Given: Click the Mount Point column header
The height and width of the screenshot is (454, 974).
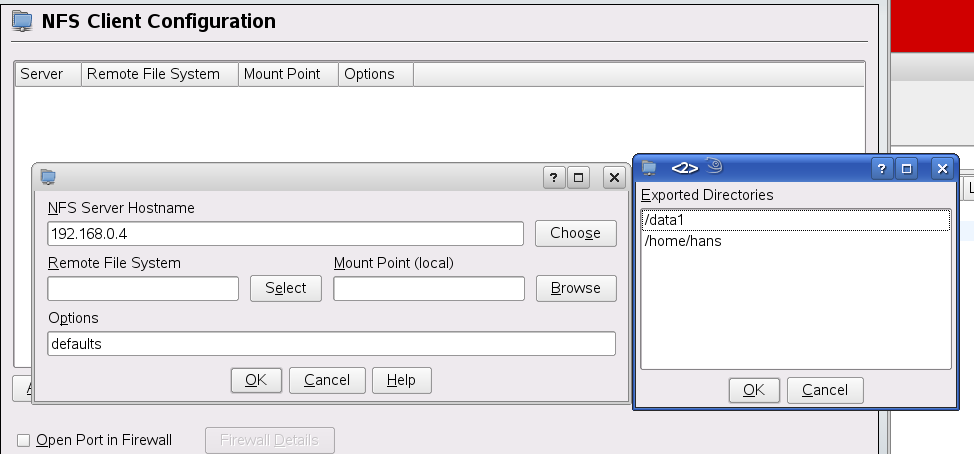Looking at the screenshot, I should click(x=288, y=74).
